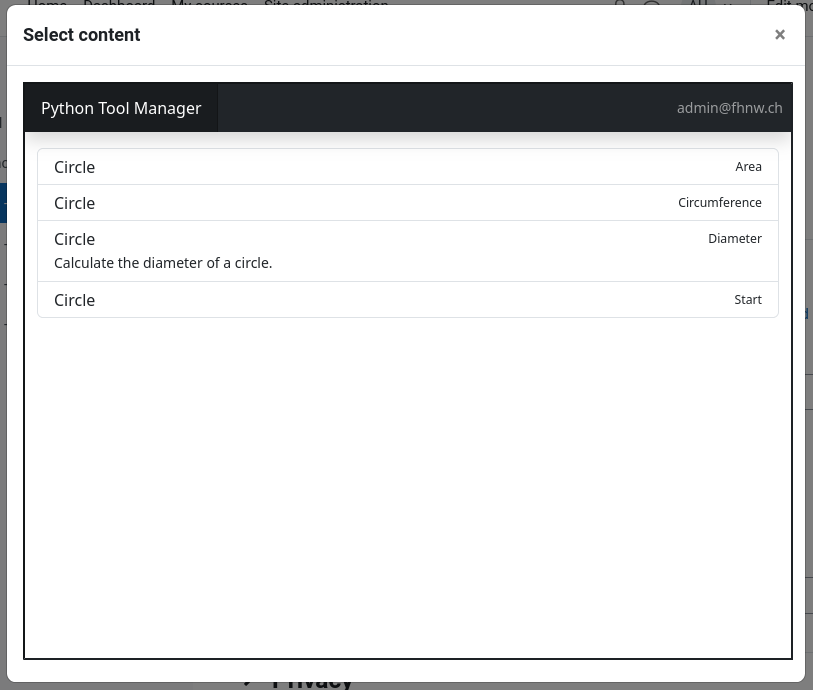Select the Circle Circumference item
This screenshot has width=813, height=690.
point(408,203)
